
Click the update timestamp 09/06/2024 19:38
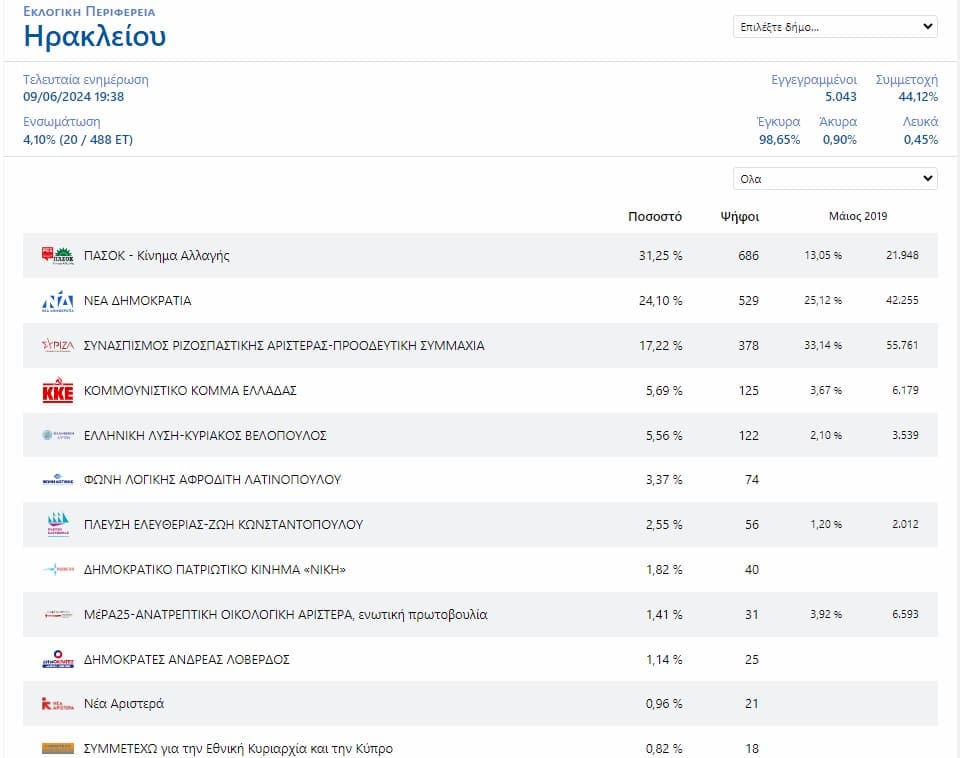73,97
